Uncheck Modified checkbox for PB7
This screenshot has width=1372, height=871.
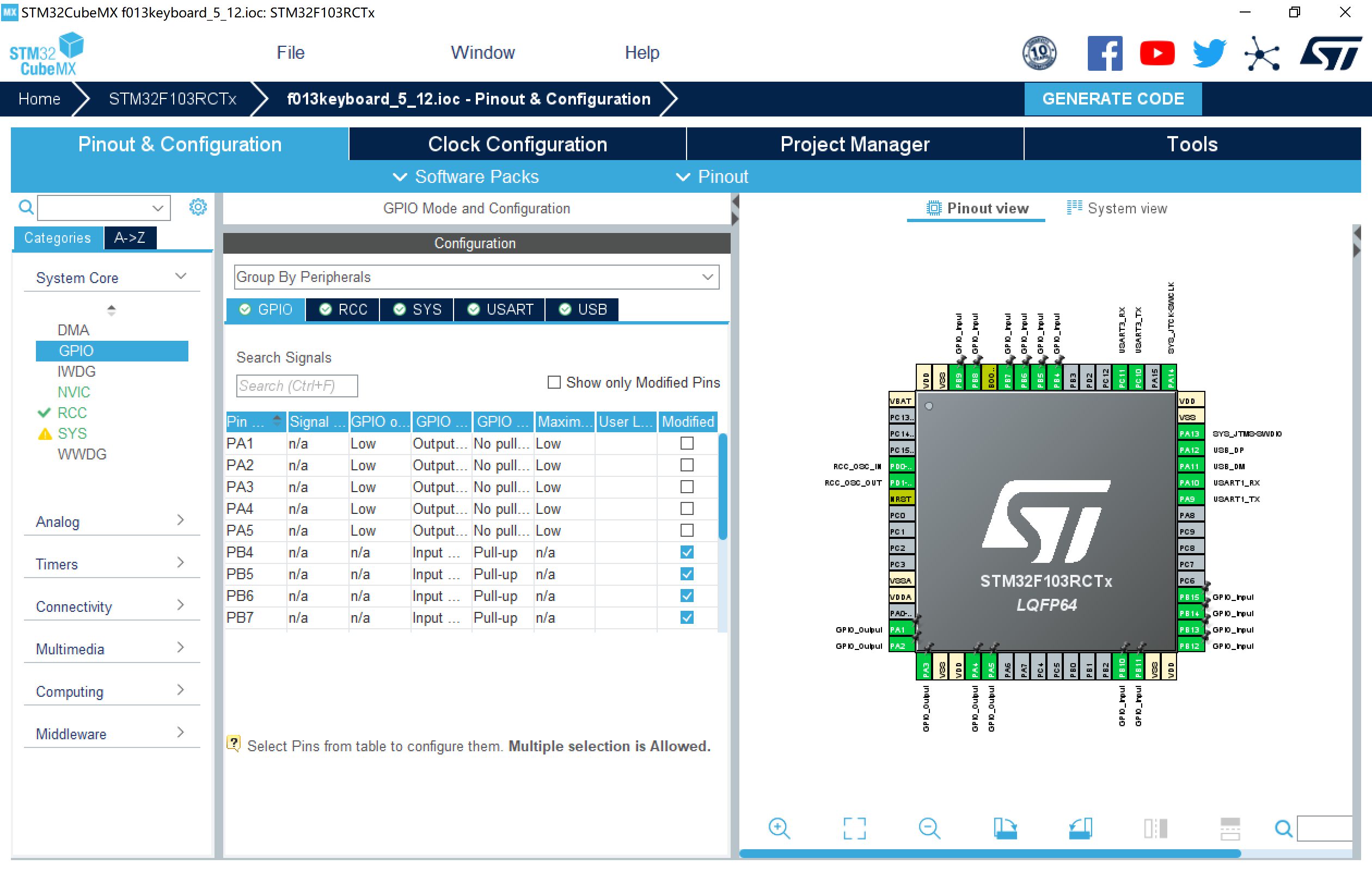[687, 617]
